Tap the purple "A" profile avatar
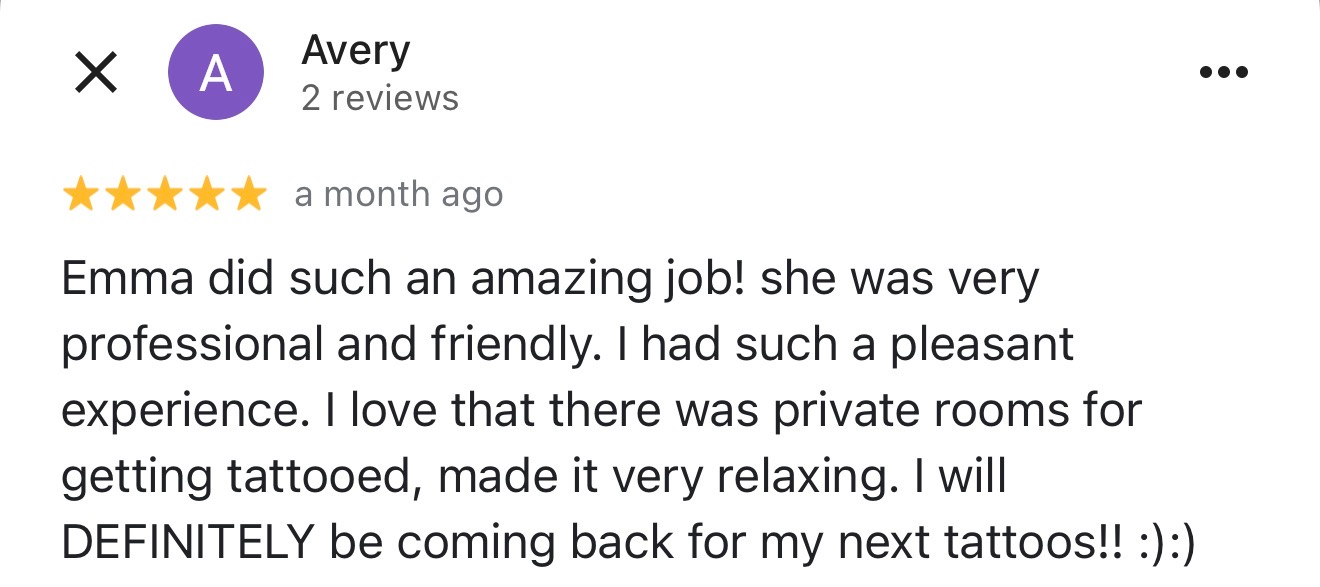Viewport: 1320px width, 587px height. (216, 73)
